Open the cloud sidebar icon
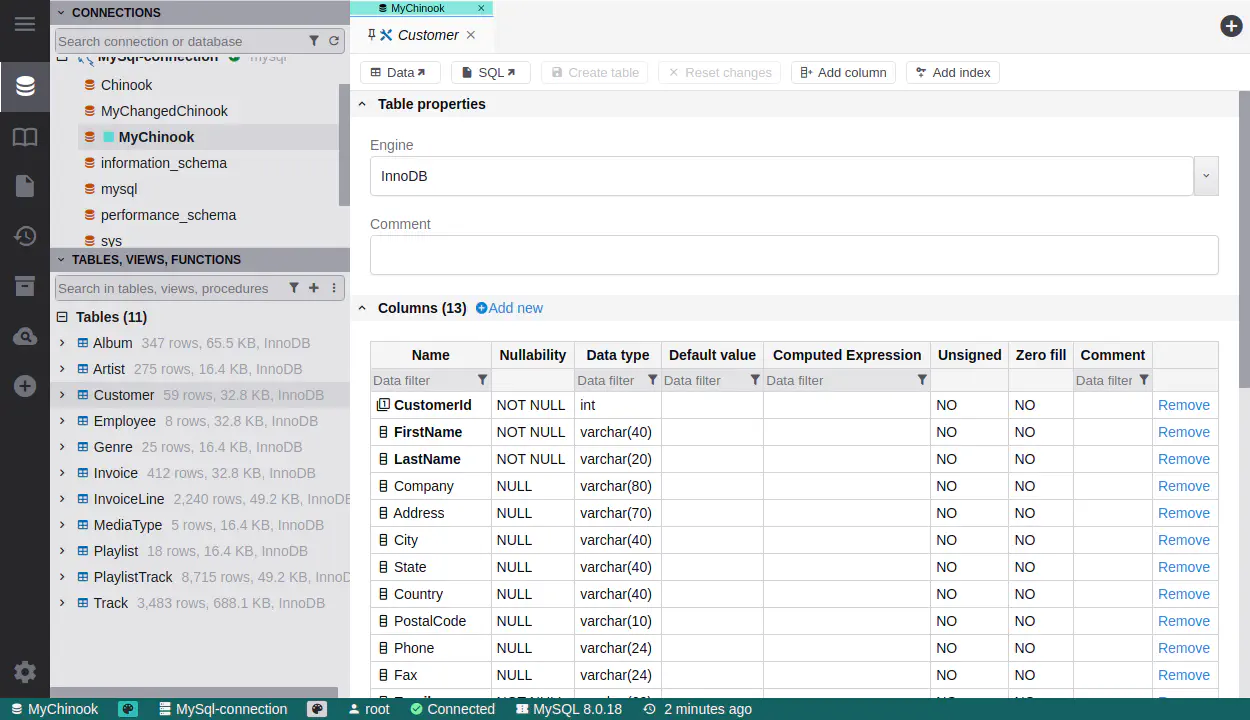Image resolution: width=1250 pixels, height=720 pixels. point(25,337)
